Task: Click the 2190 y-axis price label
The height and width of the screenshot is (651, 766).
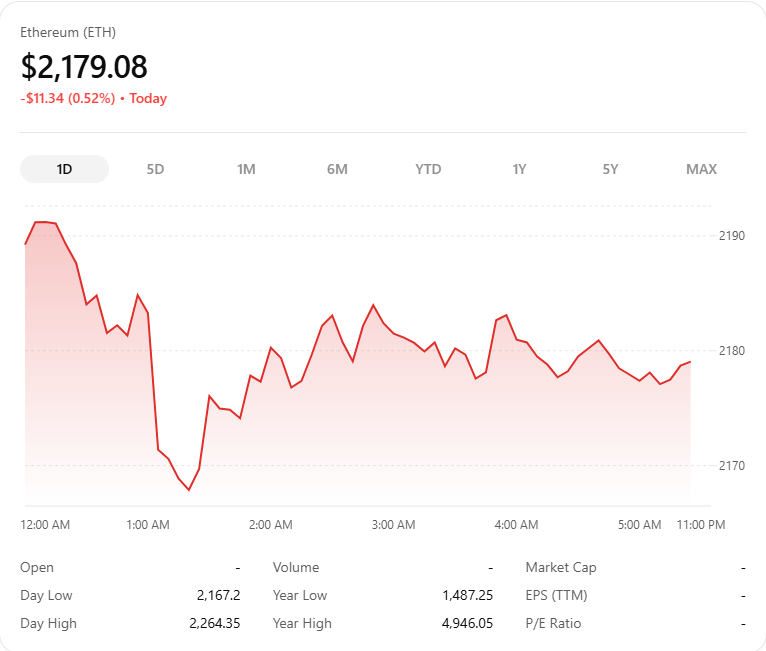Action: (x=732, y=236)
